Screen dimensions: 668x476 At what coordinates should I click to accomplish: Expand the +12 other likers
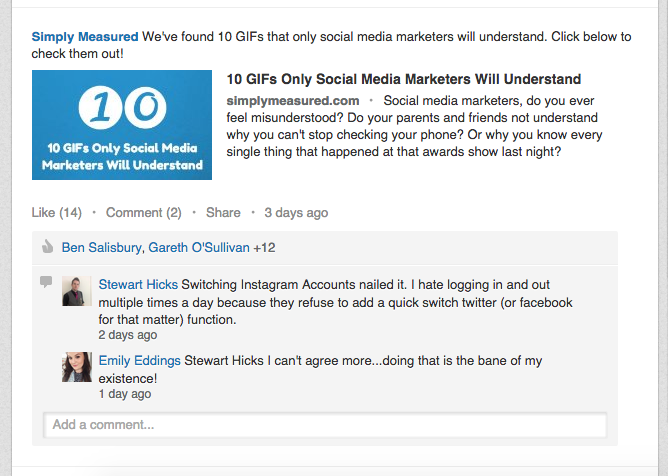[x=264, y=247]
